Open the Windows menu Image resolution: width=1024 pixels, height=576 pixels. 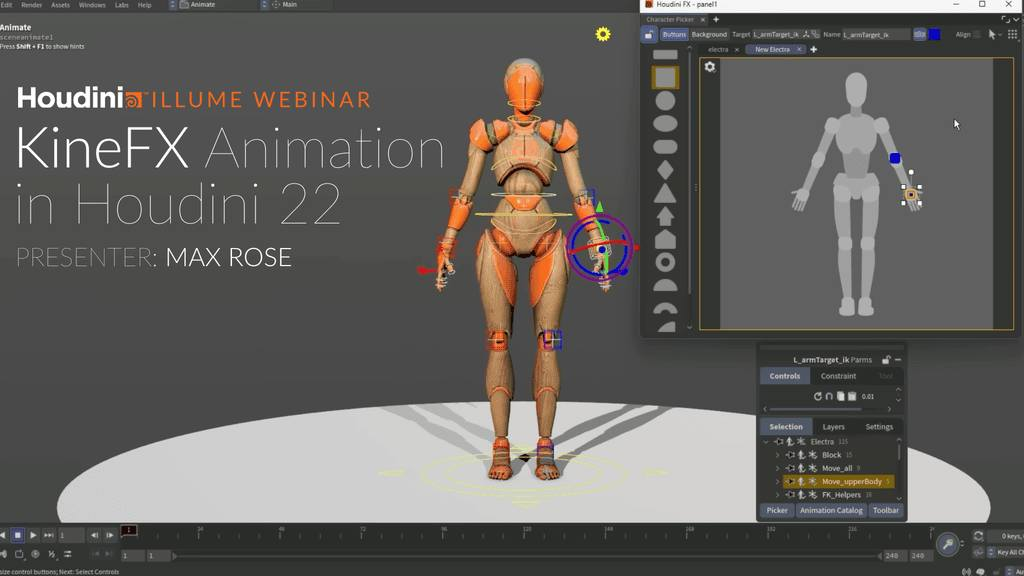click(x=92, y=5)
